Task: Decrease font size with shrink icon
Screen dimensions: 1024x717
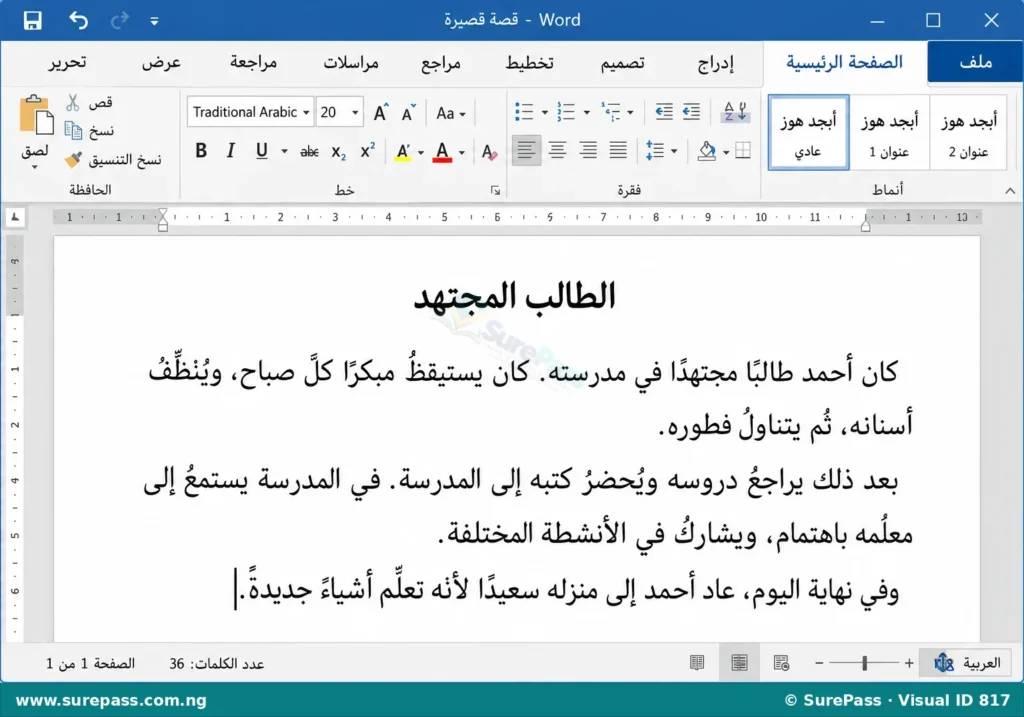Action: pyautogui.click(x=409, y=112)
